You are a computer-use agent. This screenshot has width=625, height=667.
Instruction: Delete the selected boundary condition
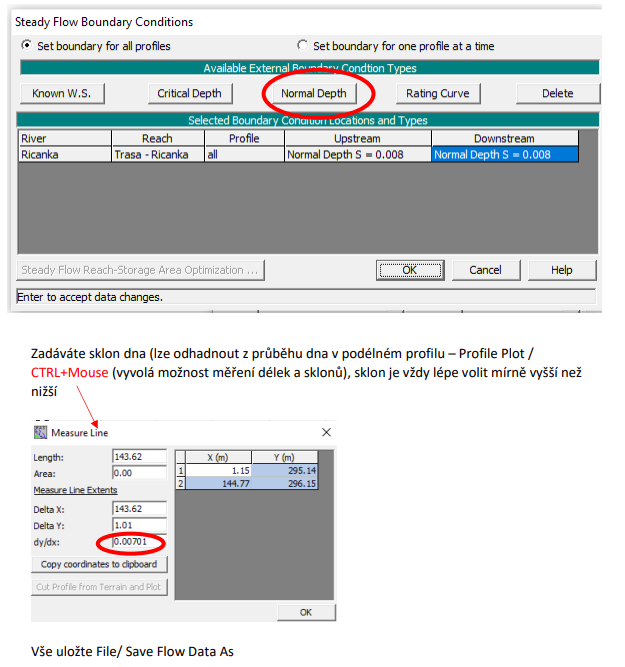pyautogui.click(x=557, y=93)
